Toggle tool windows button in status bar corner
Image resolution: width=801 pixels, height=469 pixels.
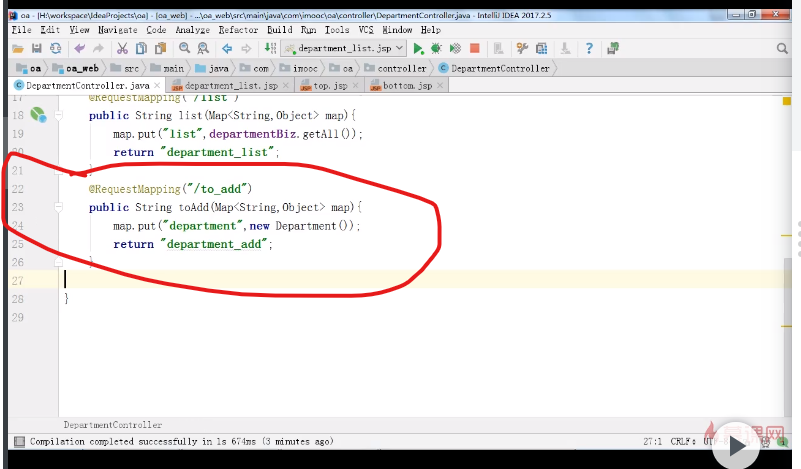point(19,442)
